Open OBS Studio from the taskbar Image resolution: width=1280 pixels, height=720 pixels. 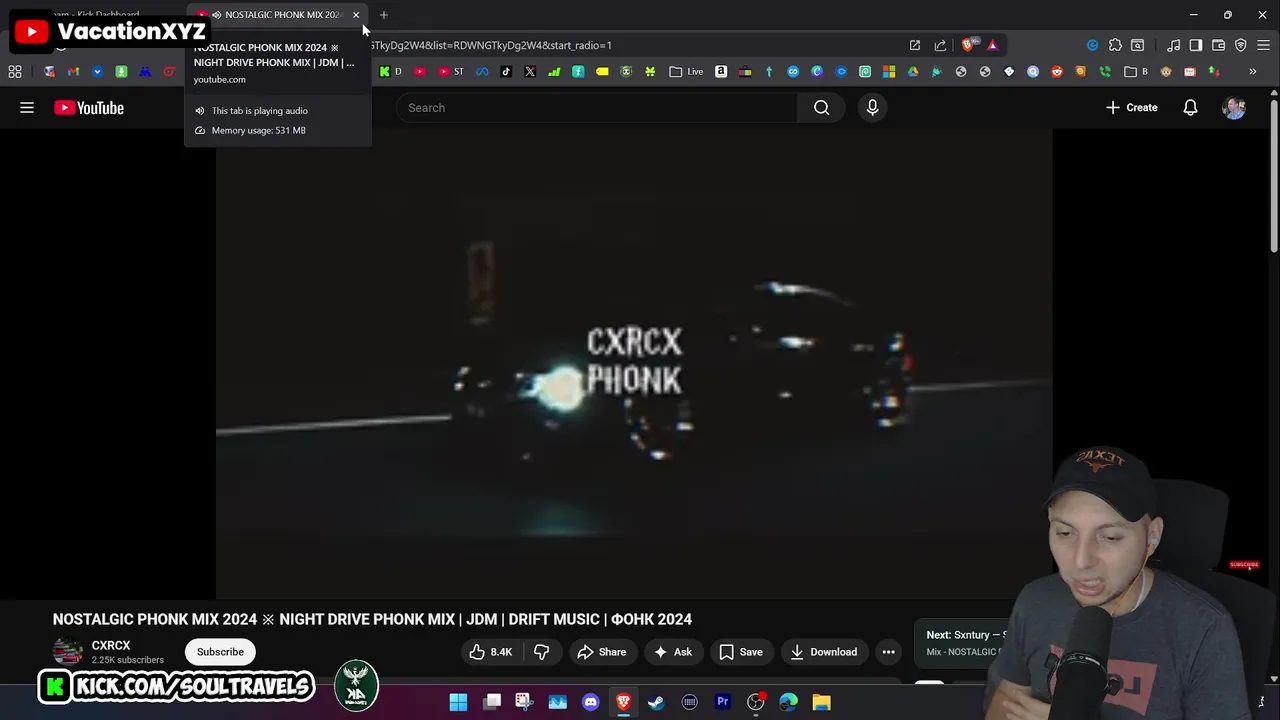[x=755, y=702]
